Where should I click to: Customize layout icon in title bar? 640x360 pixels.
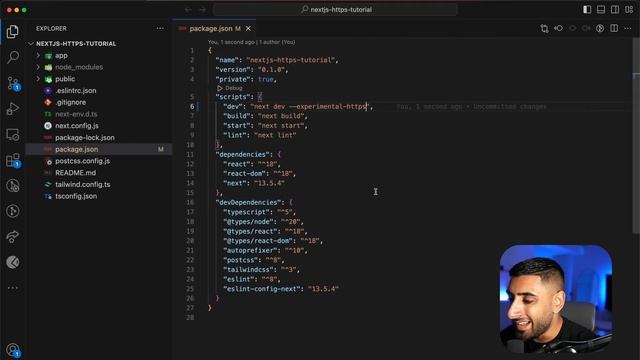(629, 9)
